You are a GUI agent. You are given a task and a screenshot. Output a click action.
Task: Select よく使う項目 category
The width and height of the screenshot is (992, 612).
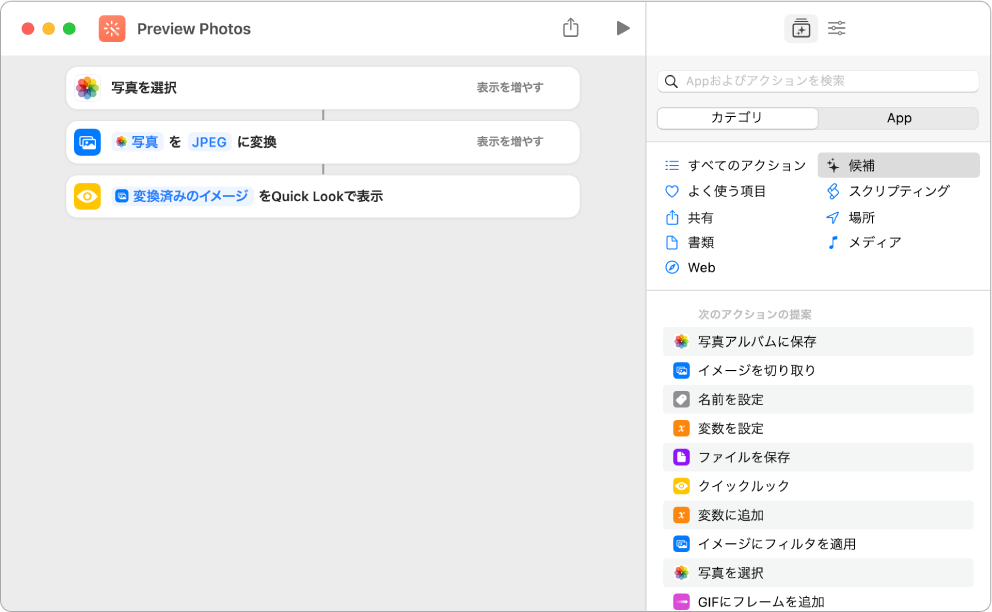[716, 191]
